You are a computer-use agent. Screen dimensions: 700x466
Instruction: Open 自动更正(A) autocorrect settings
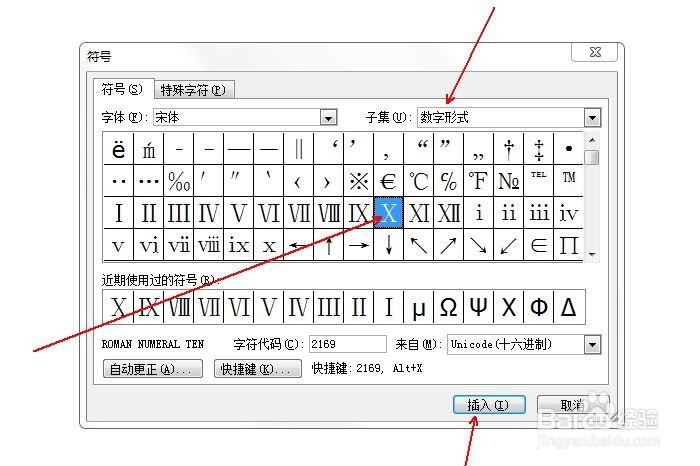[153, 369]
